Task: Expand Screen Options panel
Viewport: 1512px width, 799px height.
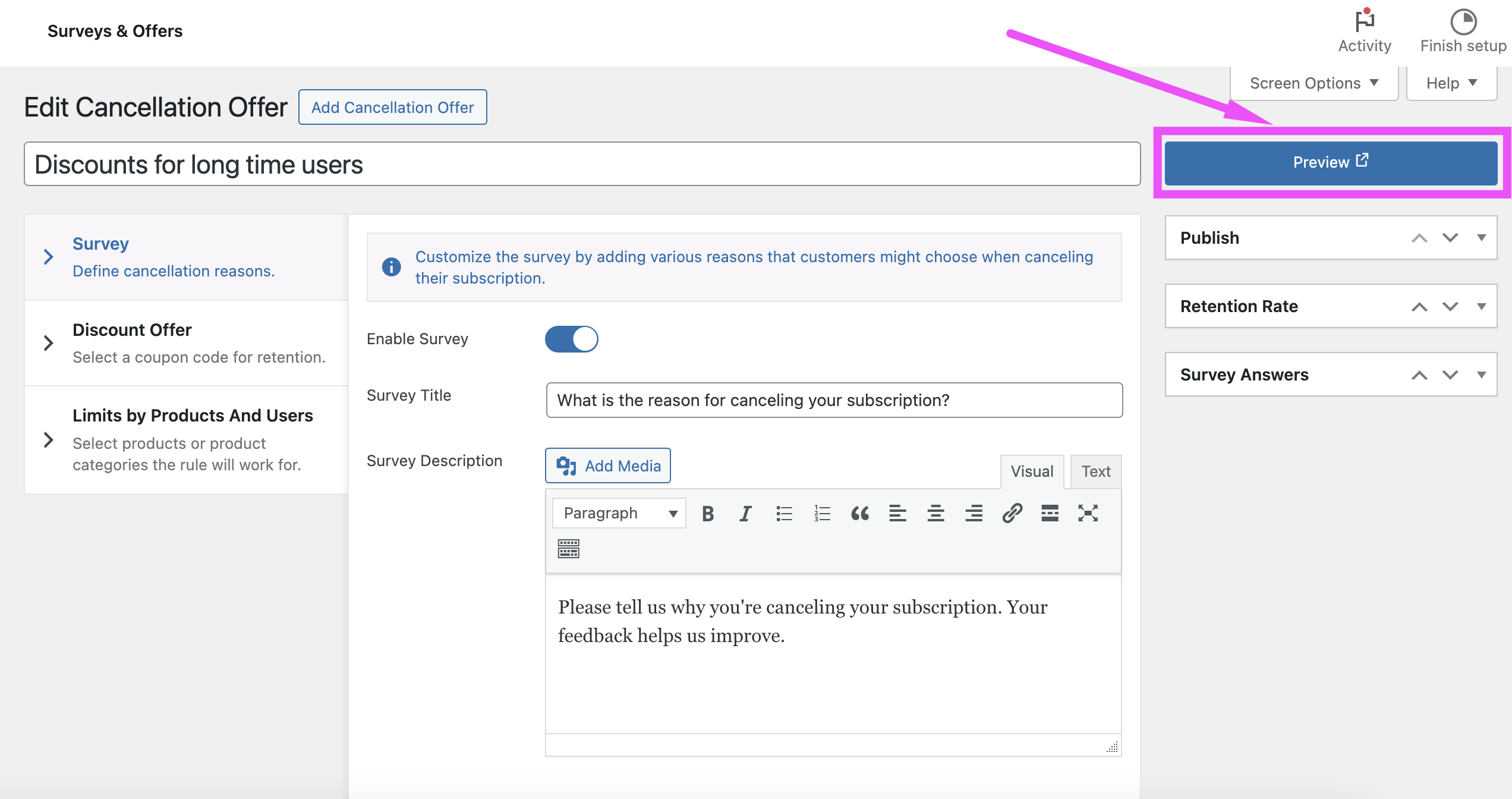Action: click(1313, 83)
